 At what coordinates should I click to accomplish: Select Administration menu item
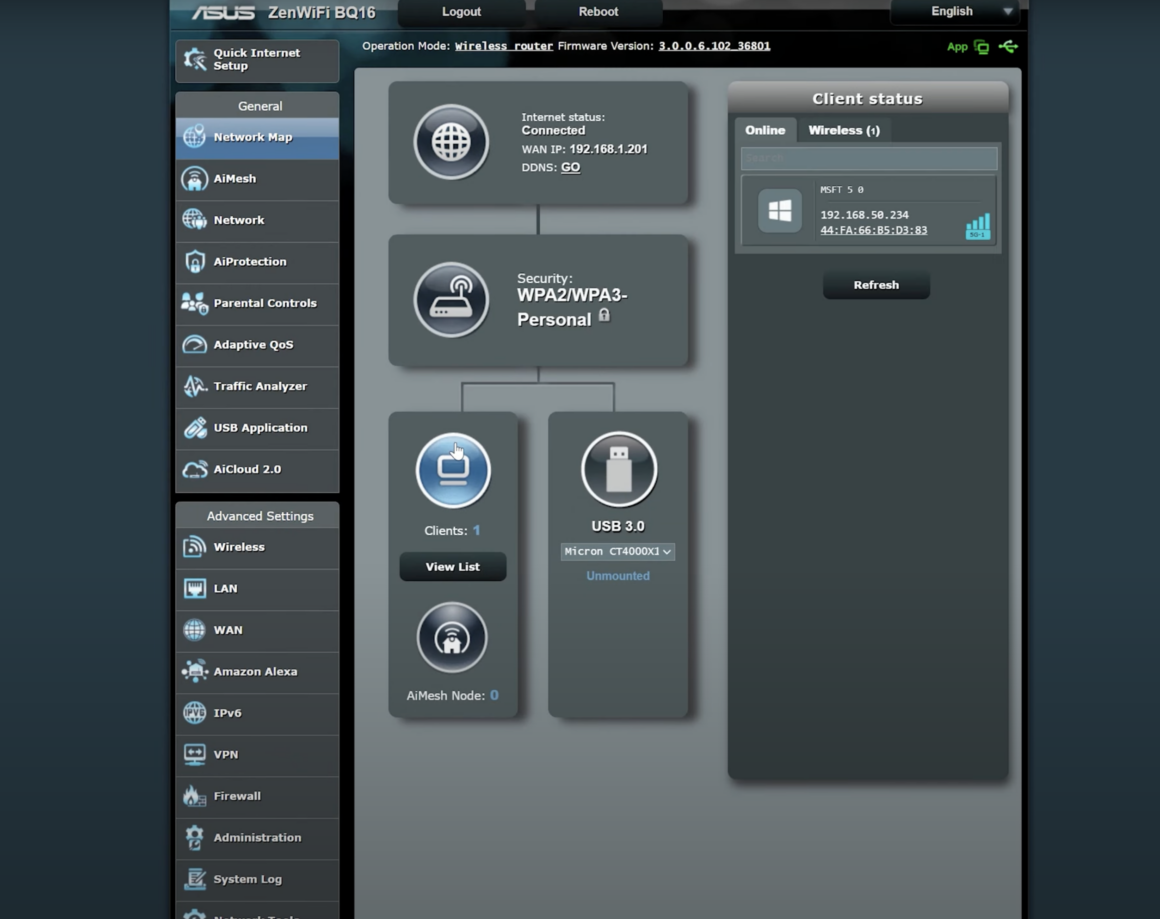(x=257, y=837)
